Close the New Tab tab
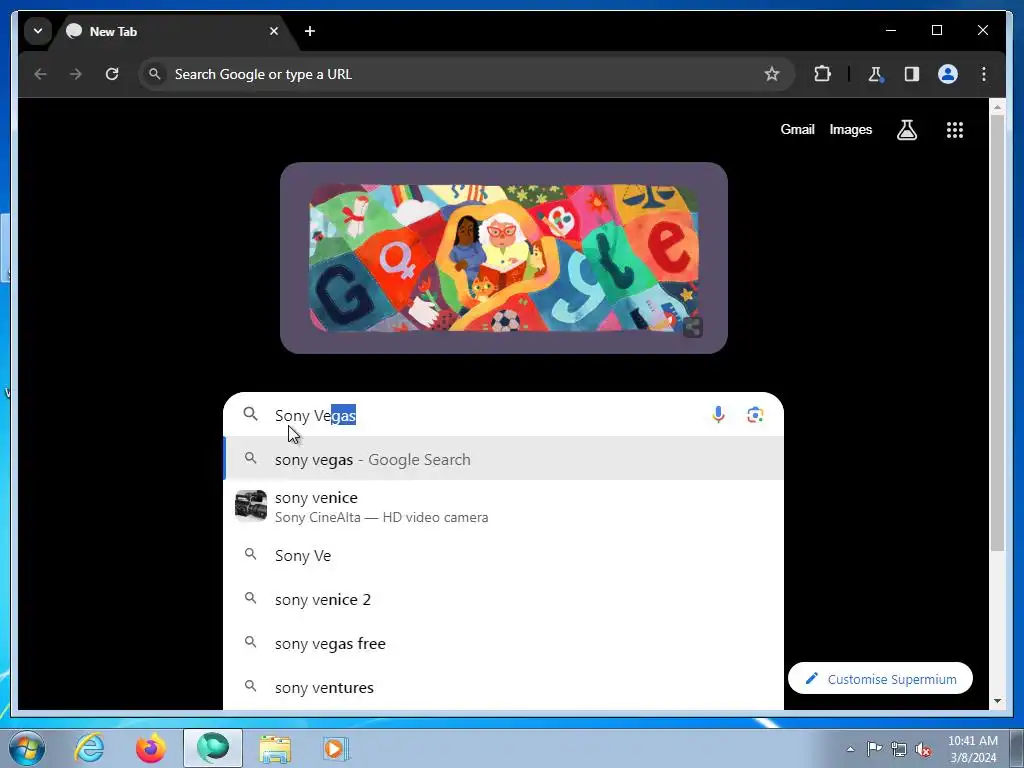This screenshot has width=1024, height=768. coord(274,31)
